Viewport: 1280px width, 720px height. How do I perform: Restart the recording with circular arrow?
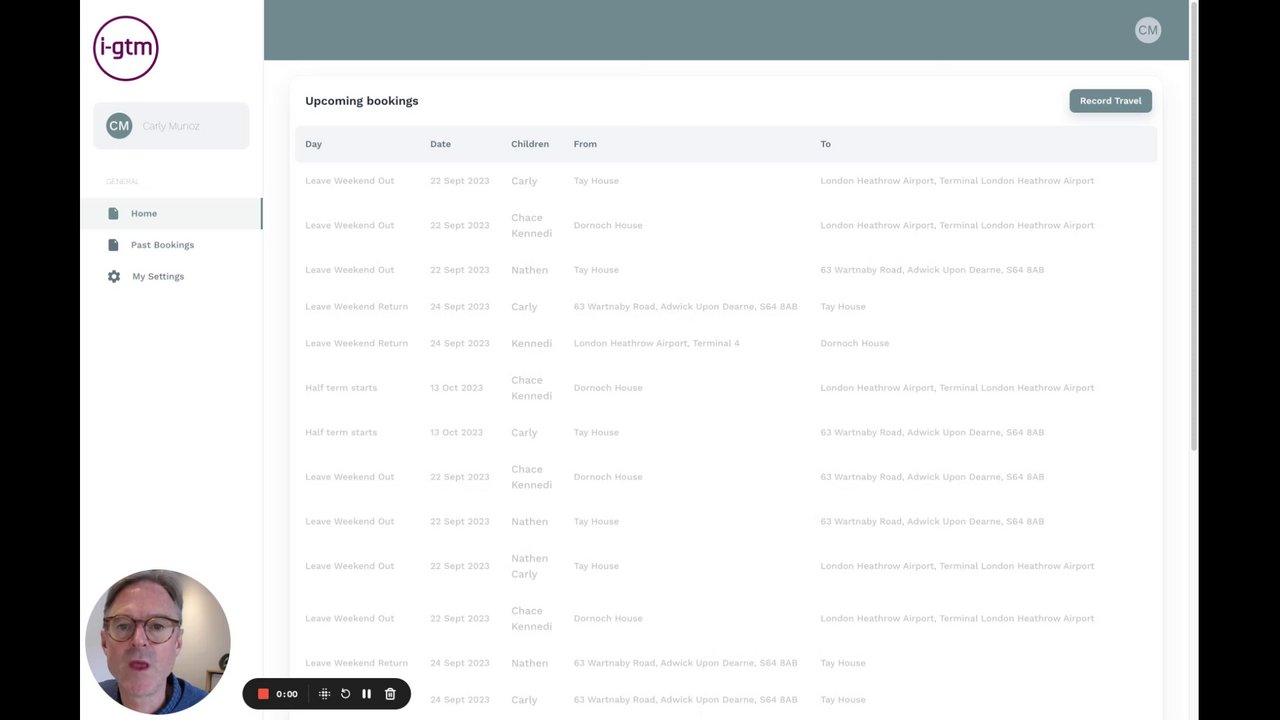(x=345, y=694)
